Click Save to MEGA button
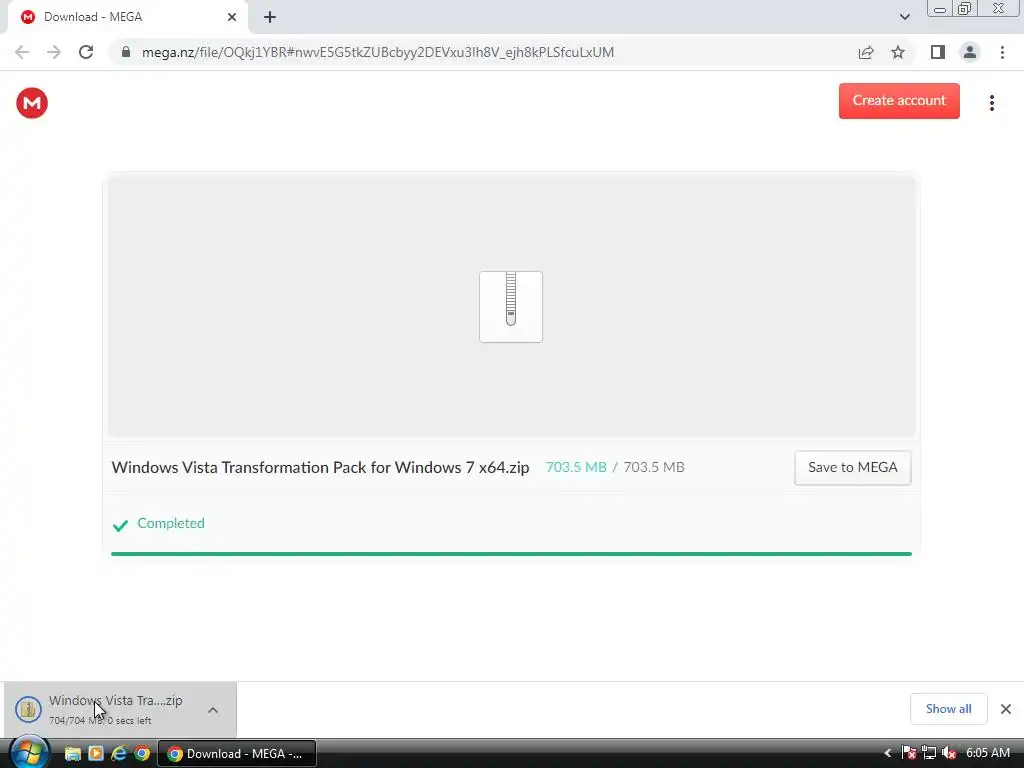1024x768 pixels. pyautogui.click(x=852, y=468)
